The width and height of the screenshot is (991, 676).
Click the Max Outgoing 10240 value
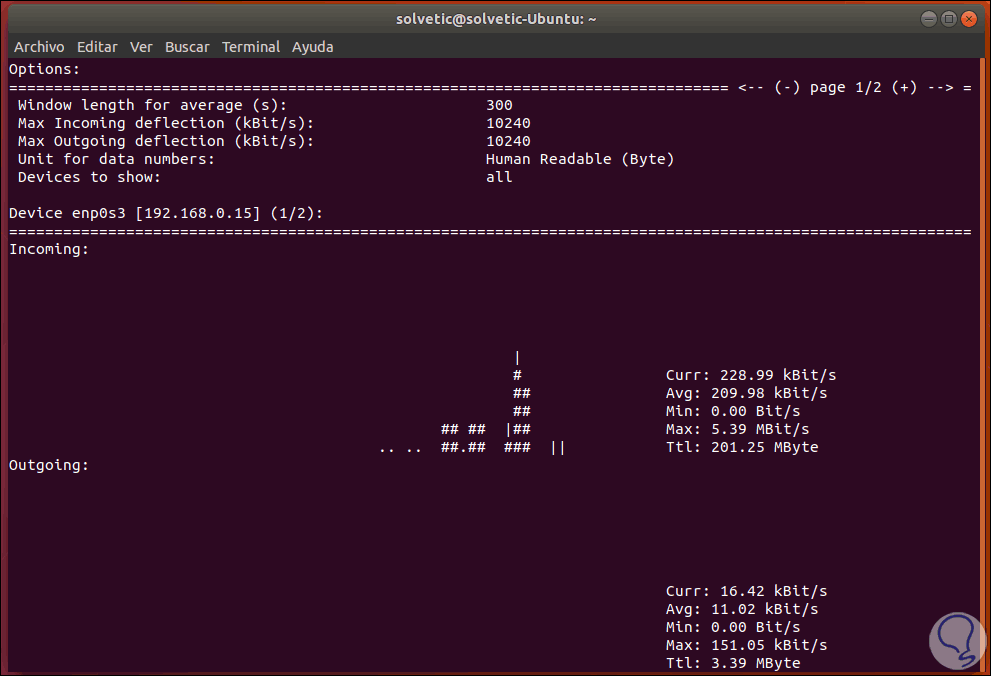coord(508,141)
